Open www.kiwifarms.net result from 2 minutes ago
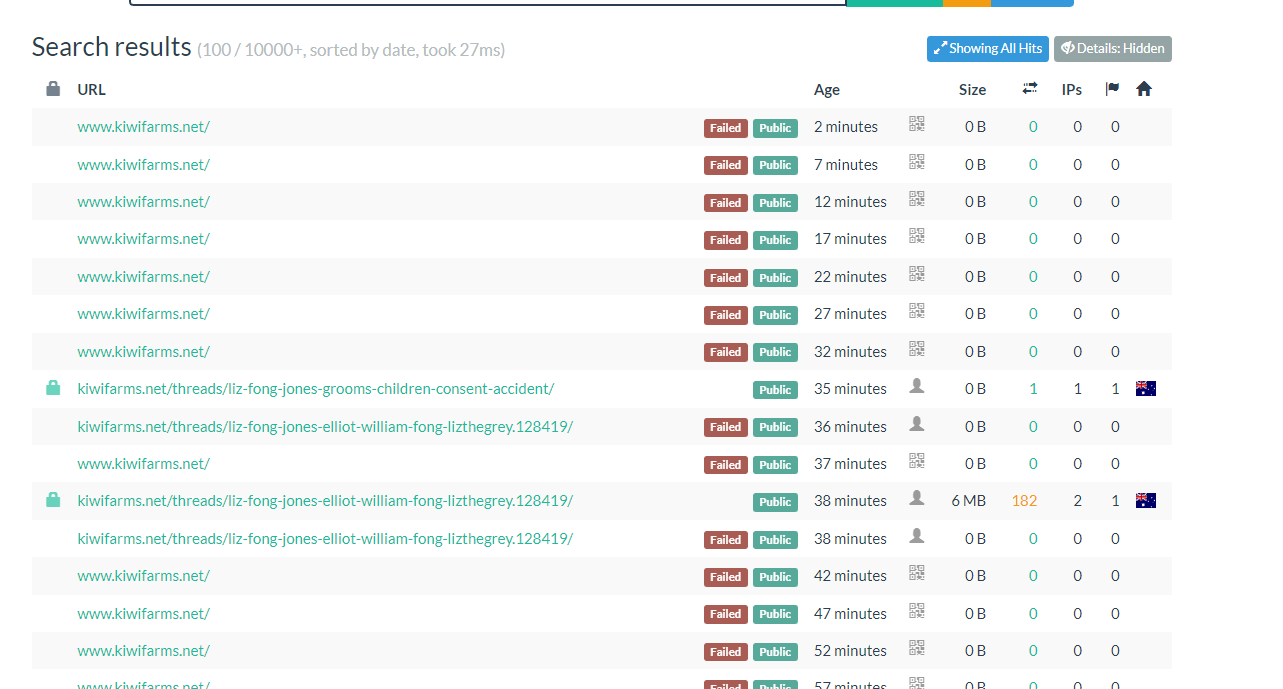This screenshot has height=689, width=1283. (x=143, y=127)
